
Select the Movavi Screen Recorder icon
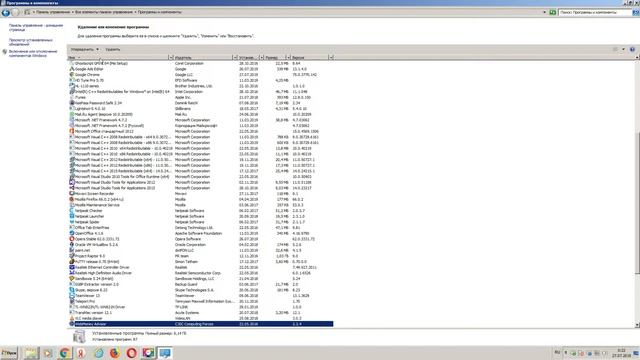72,193
